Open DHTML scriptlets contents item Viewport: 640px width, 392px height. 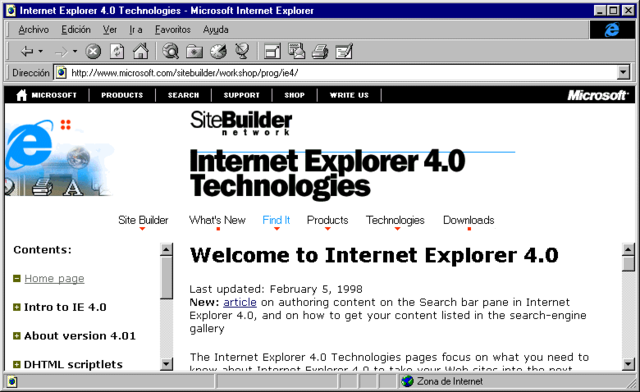[73, 364]
